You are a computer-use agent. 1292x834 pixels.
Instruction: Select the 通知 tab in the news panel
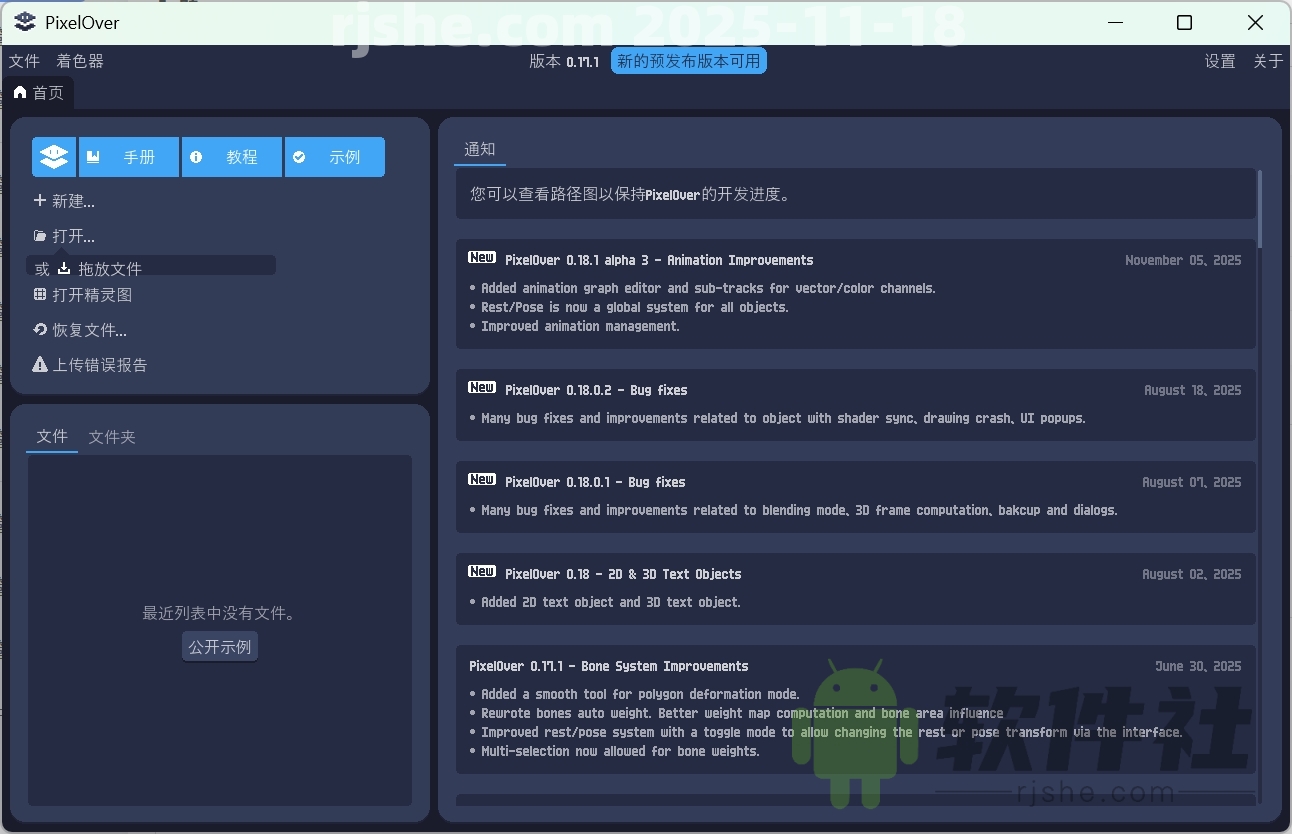[x=480, y=148]
